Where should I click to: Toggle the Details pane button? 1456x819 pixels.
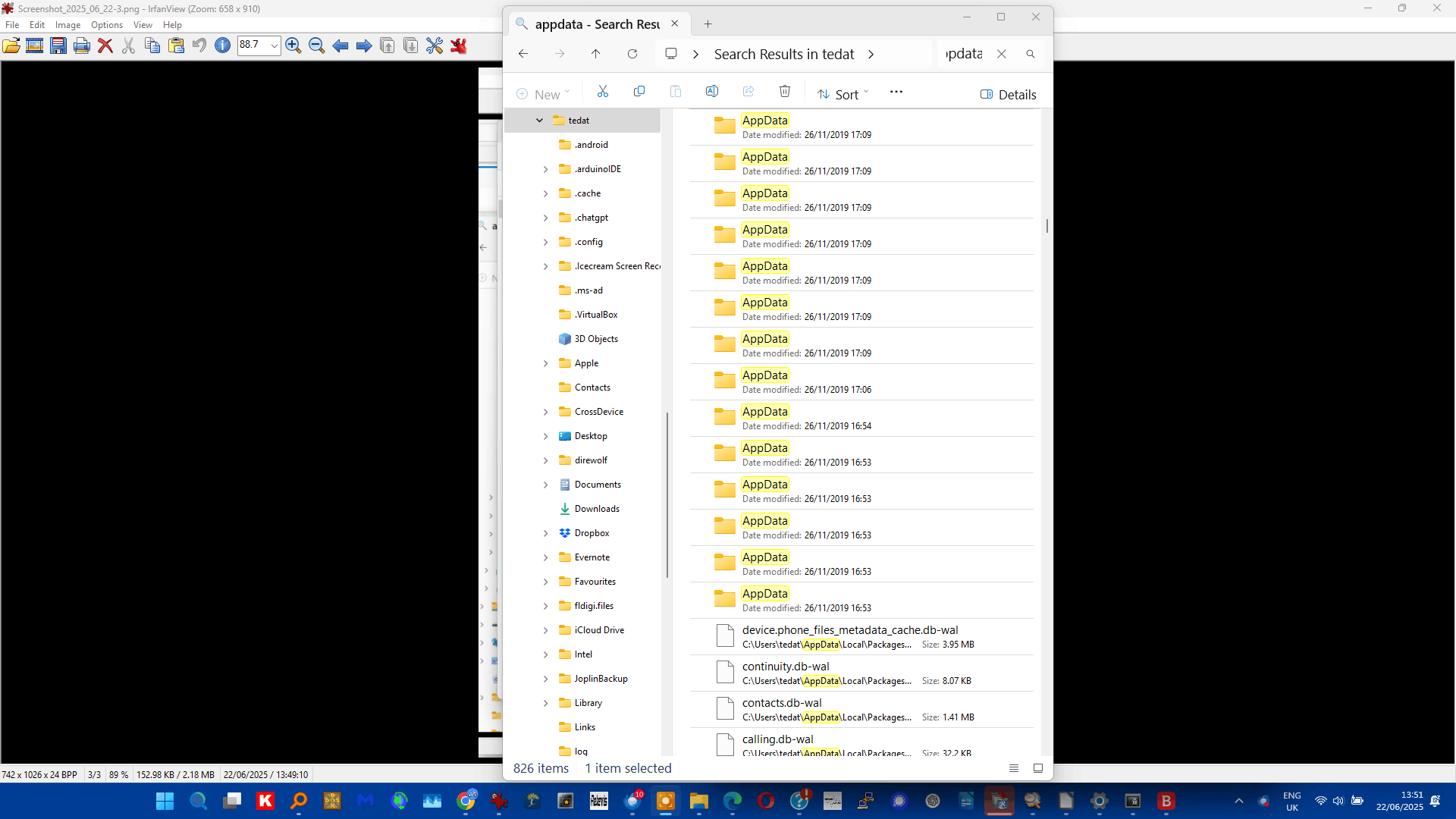tap(1008, 94)
